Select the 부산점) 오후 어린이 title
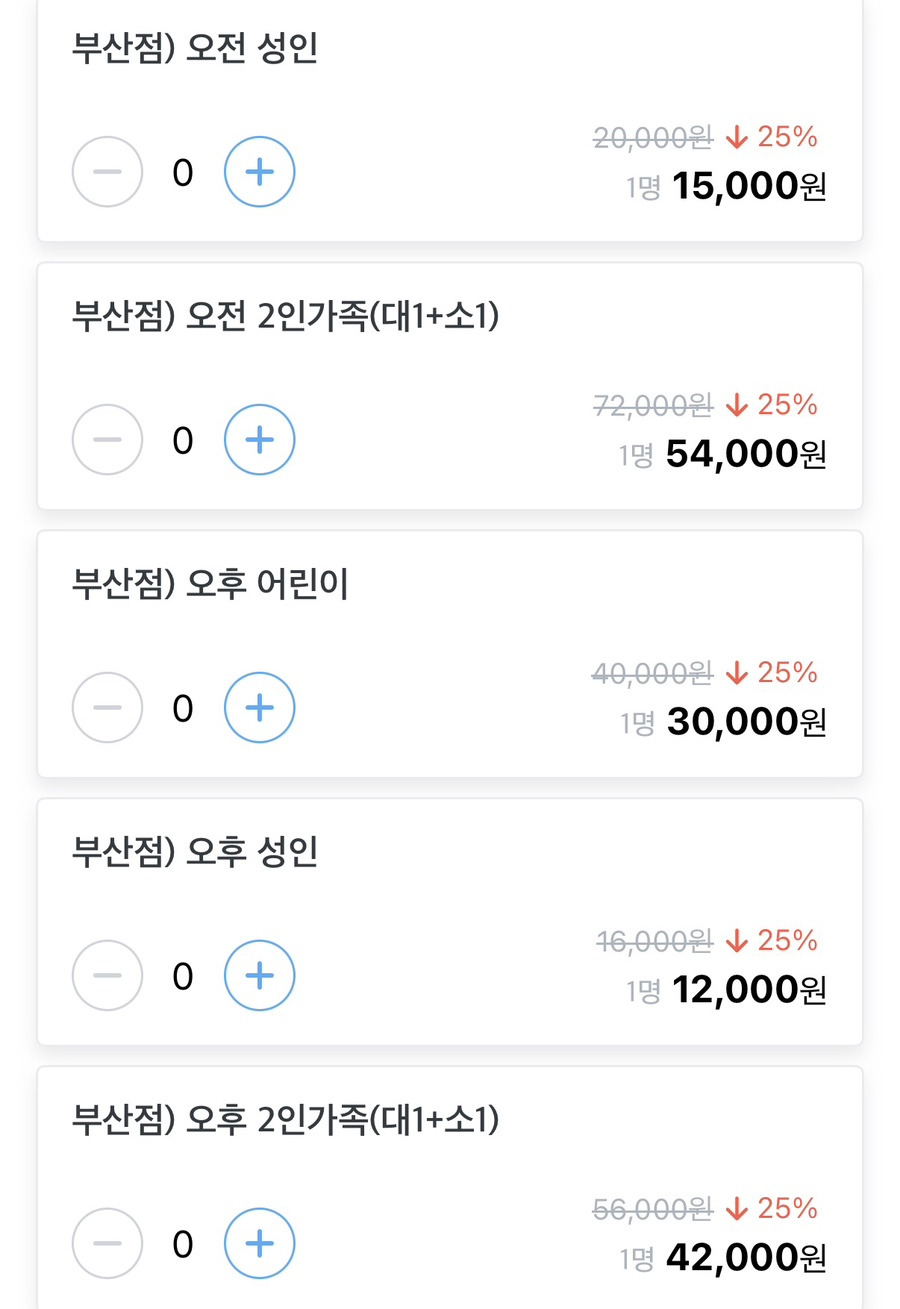The image size is (900, 1309). pos(210,585)
